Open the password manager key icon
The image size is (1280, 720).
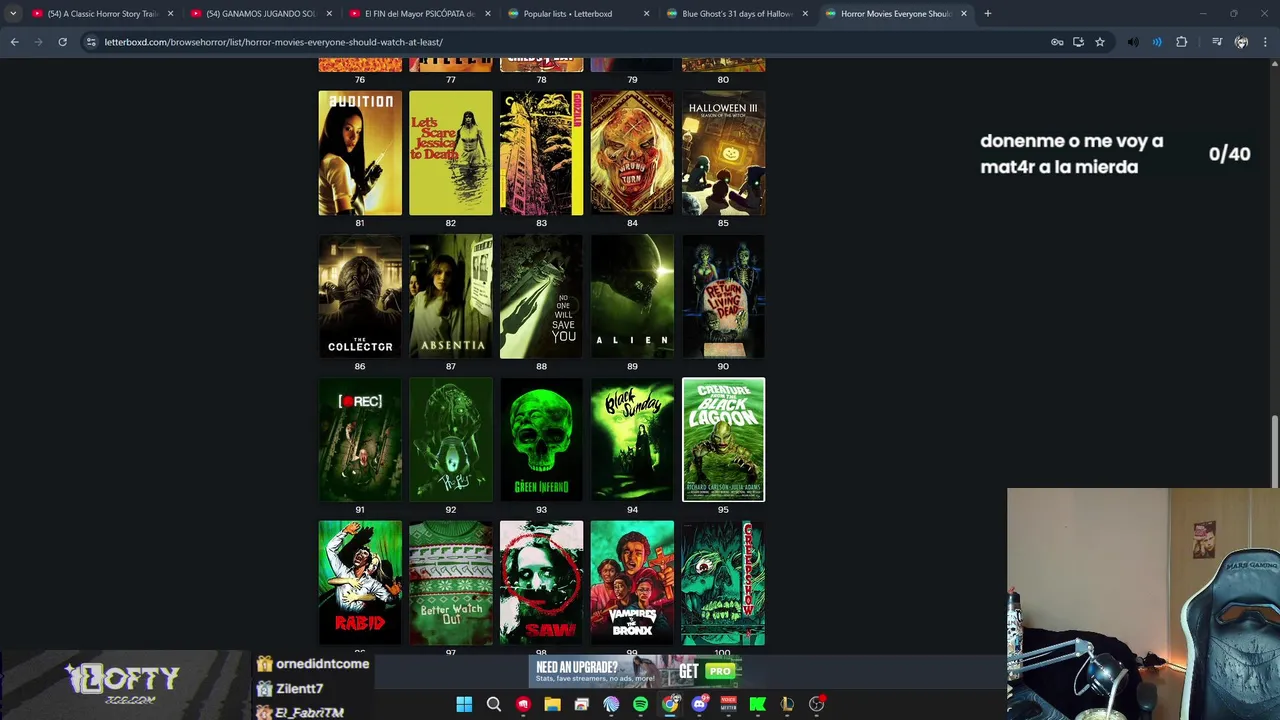pos(1057,42)
